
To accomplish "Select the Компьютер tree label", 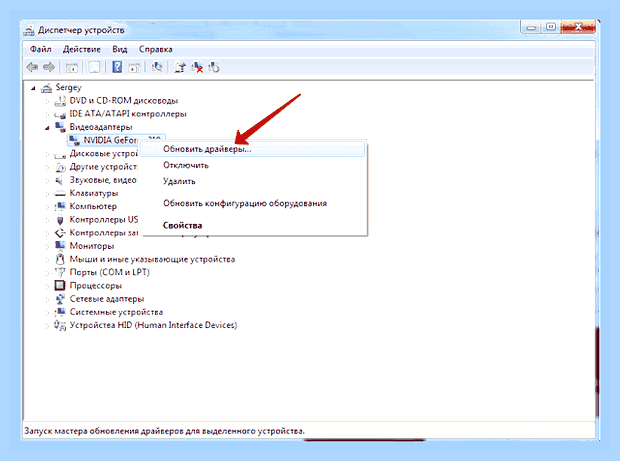I will click(93, 206).
